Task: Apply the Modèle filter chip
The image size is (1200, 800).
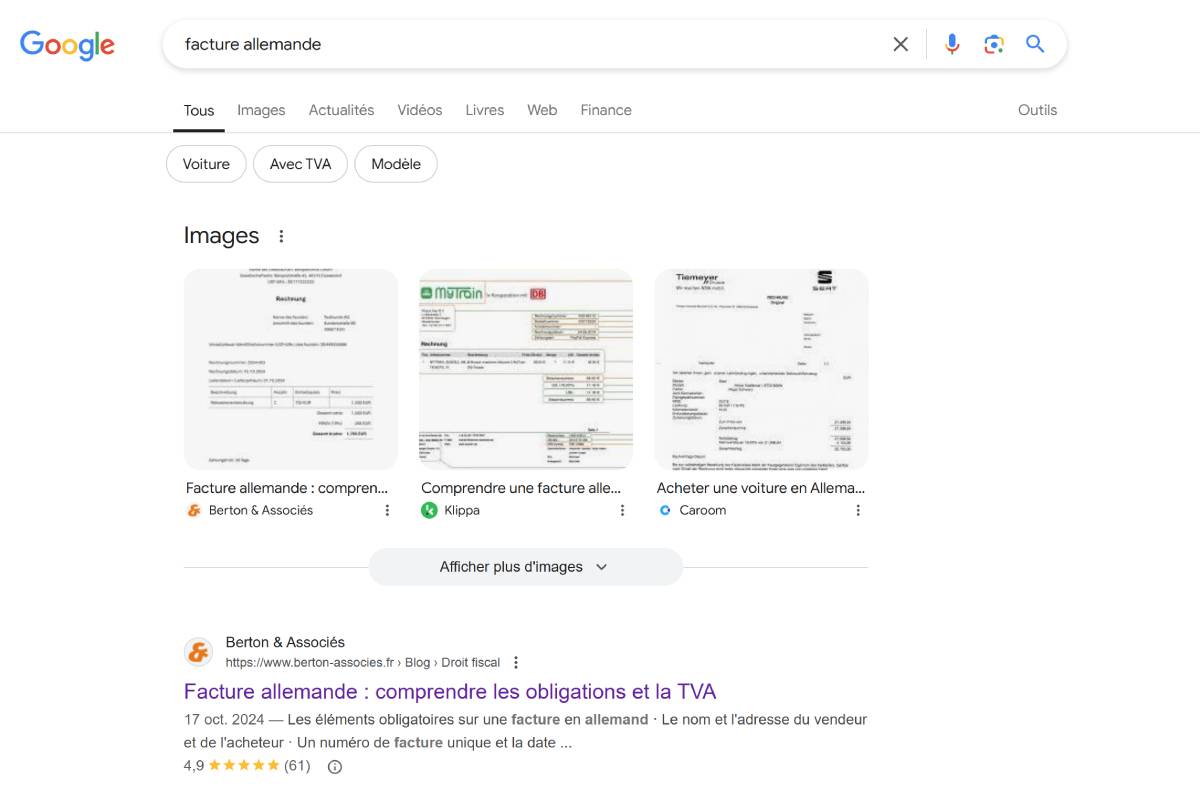Action: 396,164
